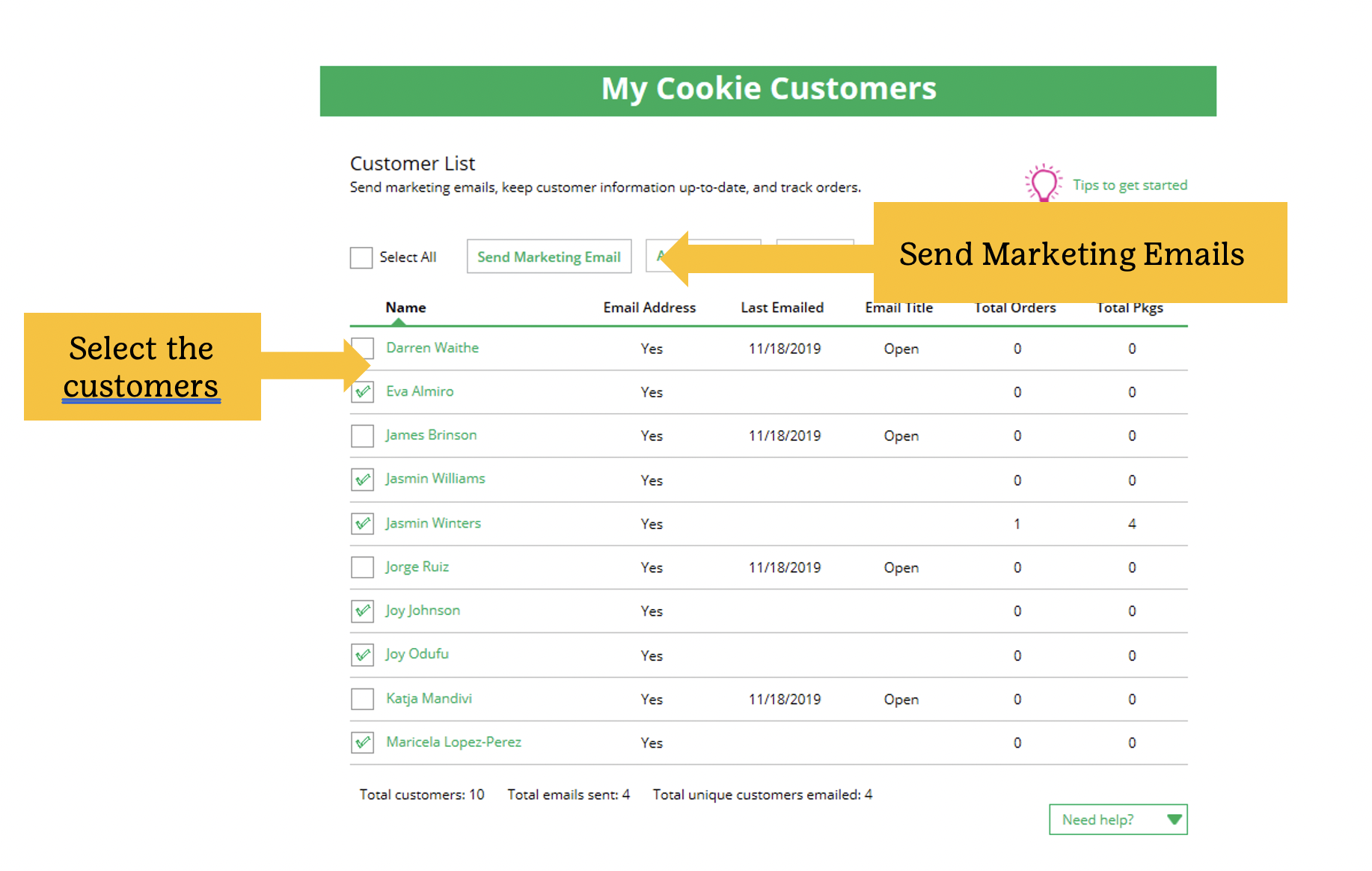Viewport: 1372px width, 871px height.
Task: Click the lightbulb tips icon
Action: click(x=1043, y=183)
